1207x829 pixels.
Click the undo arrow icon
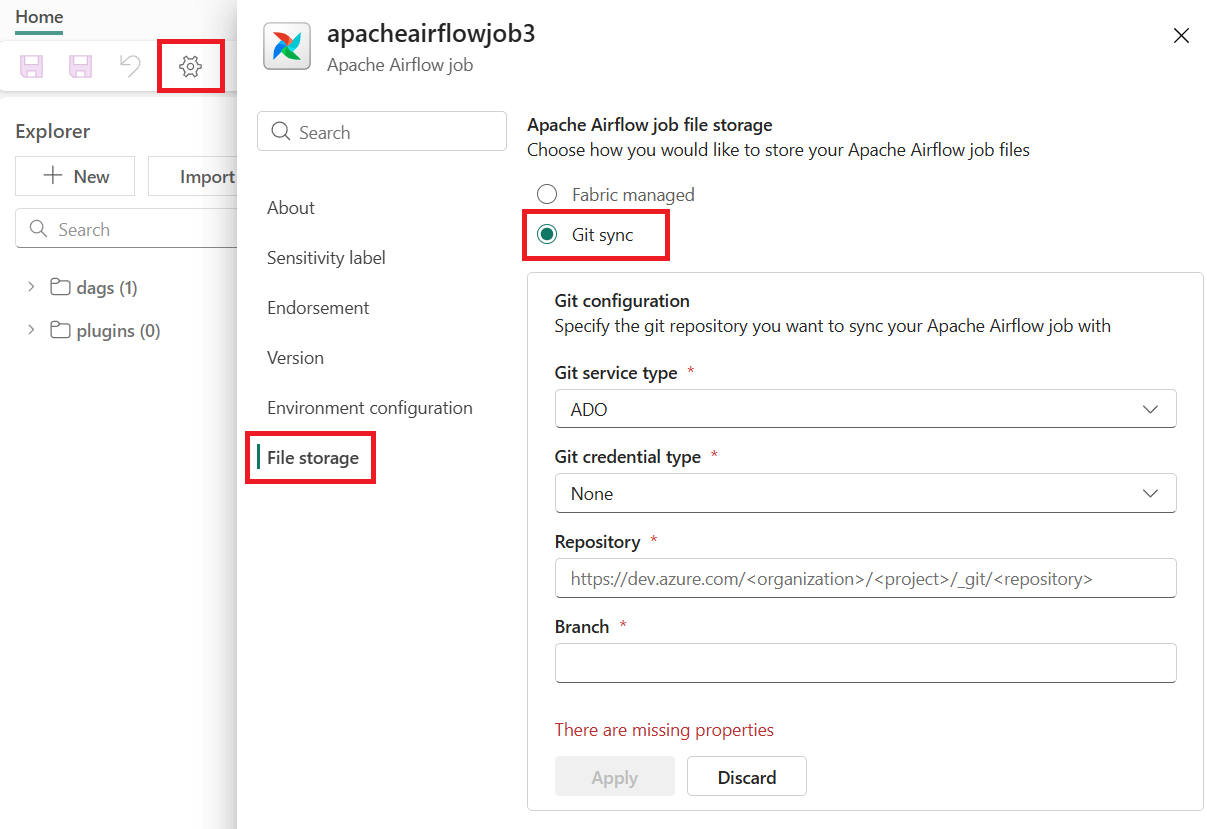(x=130, y=67)
